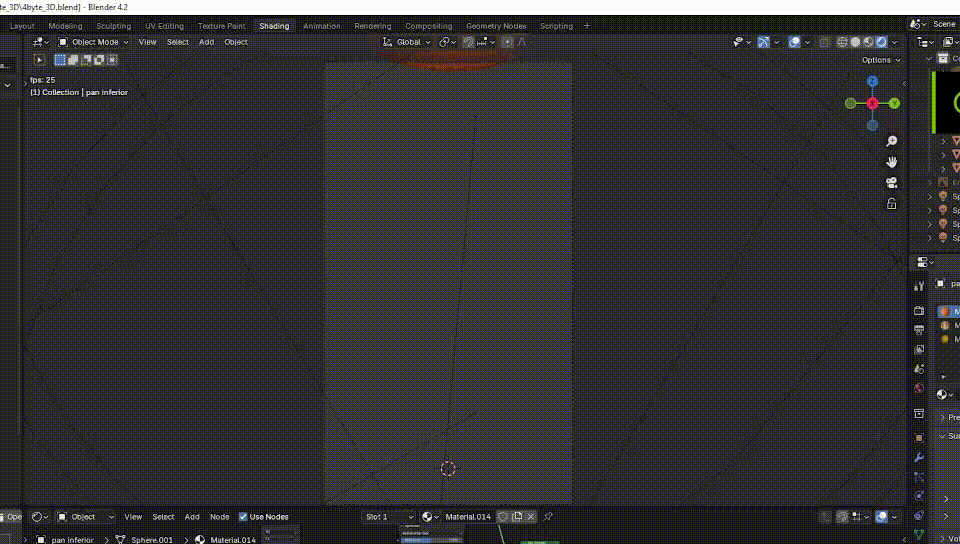
Task: Select solid viewport shading mode
Action: pyautogui.click(x=855, y=42)
